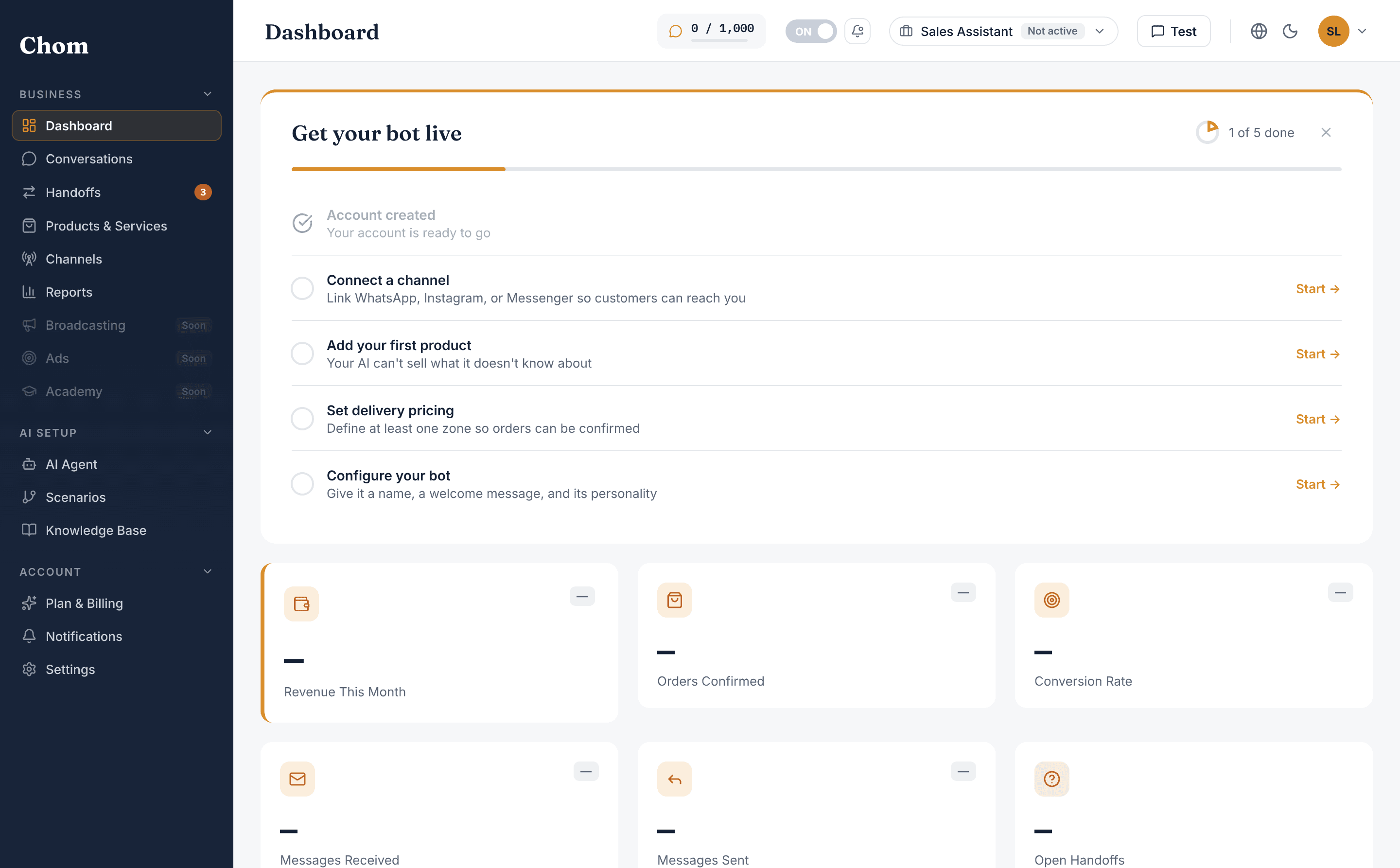
Task: Open Dashboard in the sidebar
Action: 117,126
